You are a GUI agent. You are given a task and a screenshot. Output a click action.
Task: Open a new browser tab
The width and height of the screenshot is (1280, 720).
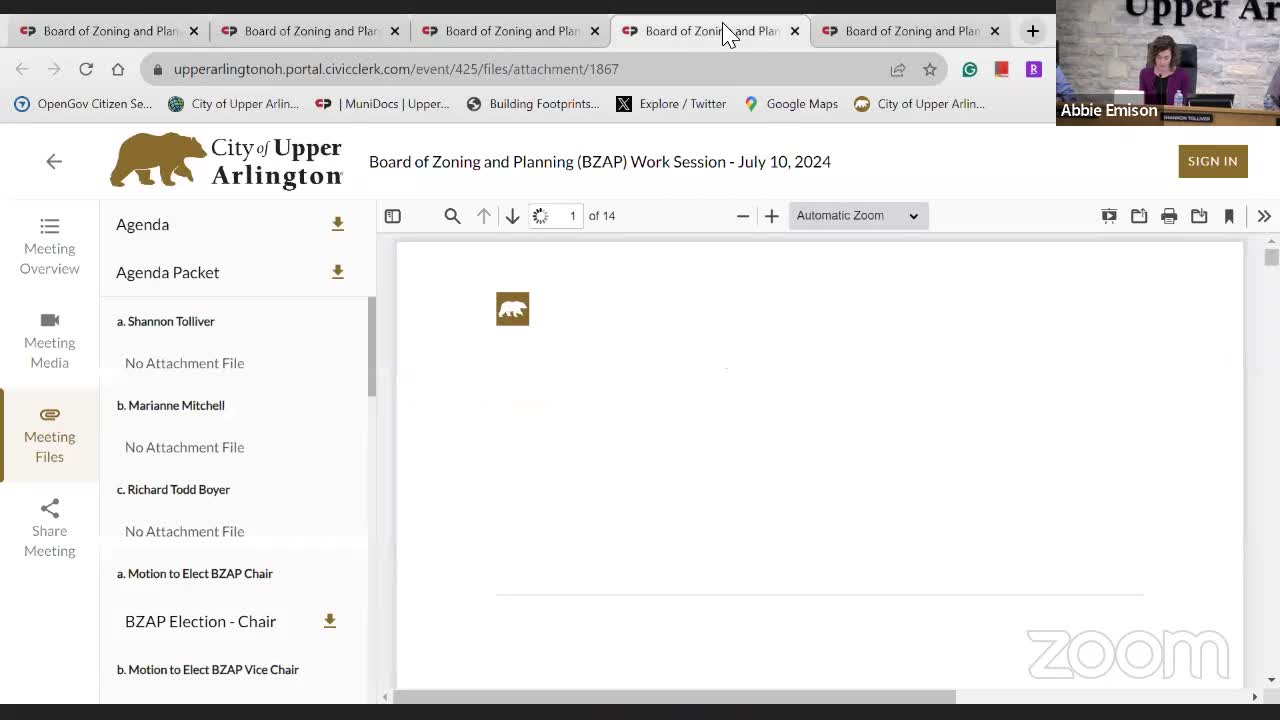[x=1033, y=31]
